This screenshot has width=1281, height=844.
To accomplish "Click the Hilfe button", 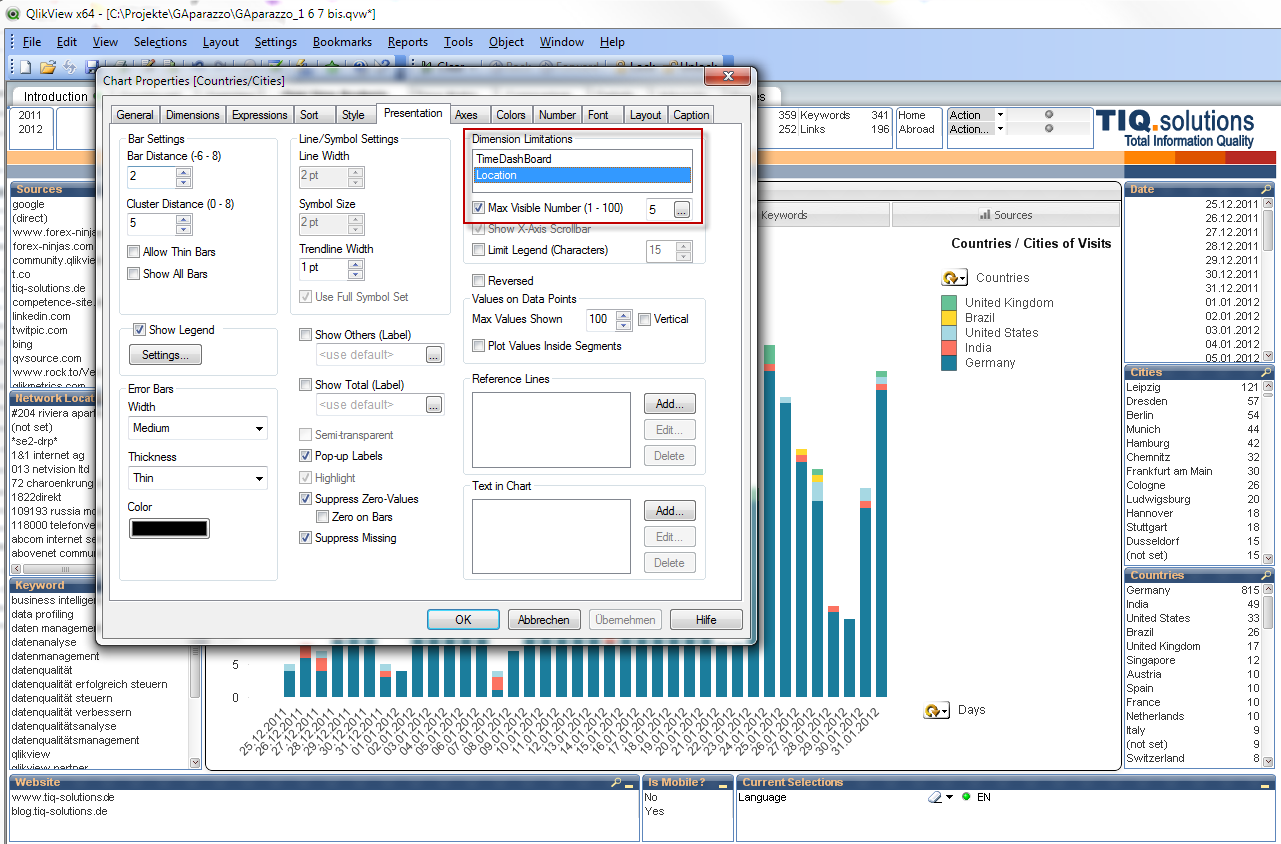I will click(706, 620).
